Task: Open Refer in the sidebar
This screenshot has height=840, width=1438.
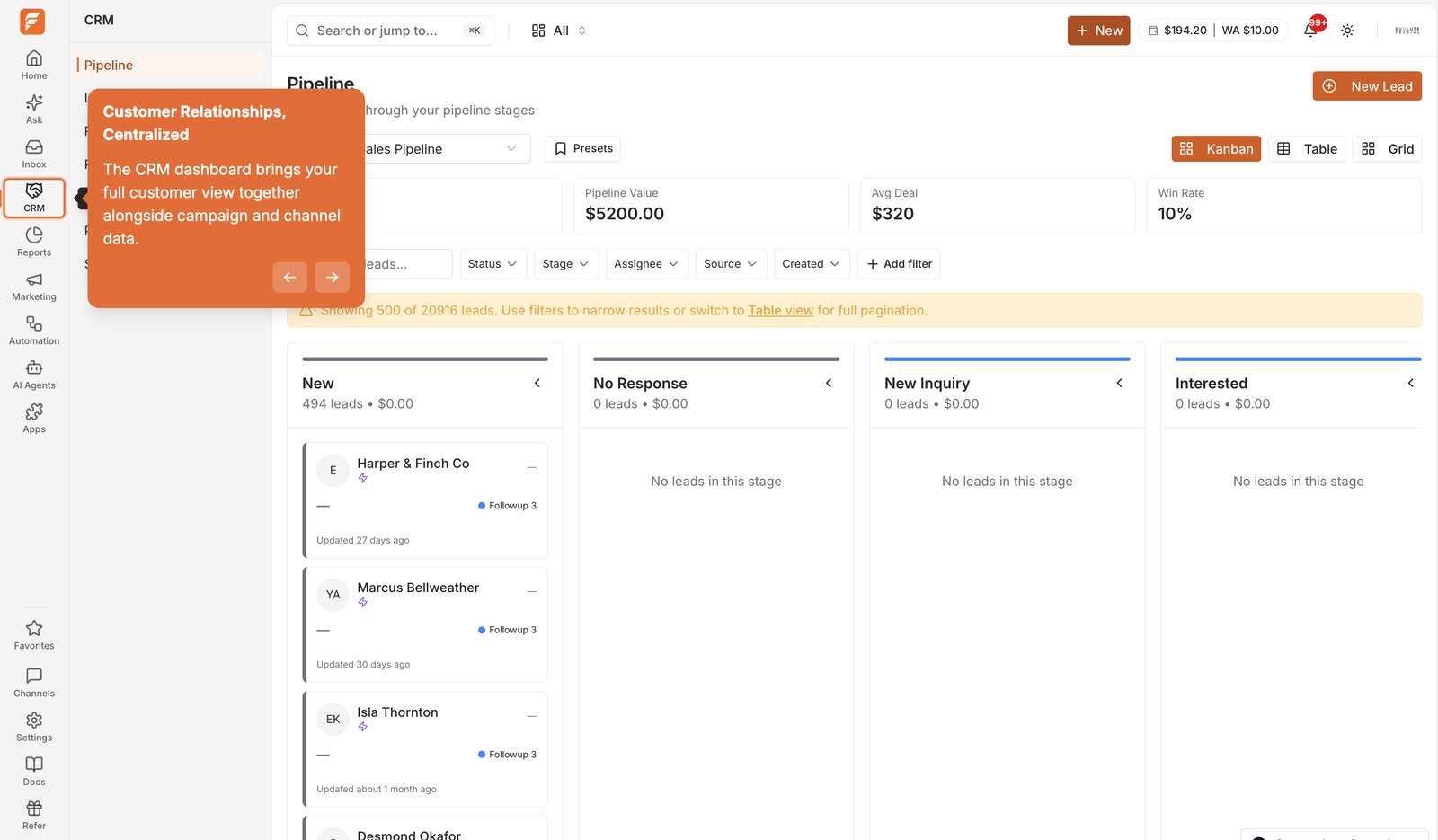Action: 34,814
